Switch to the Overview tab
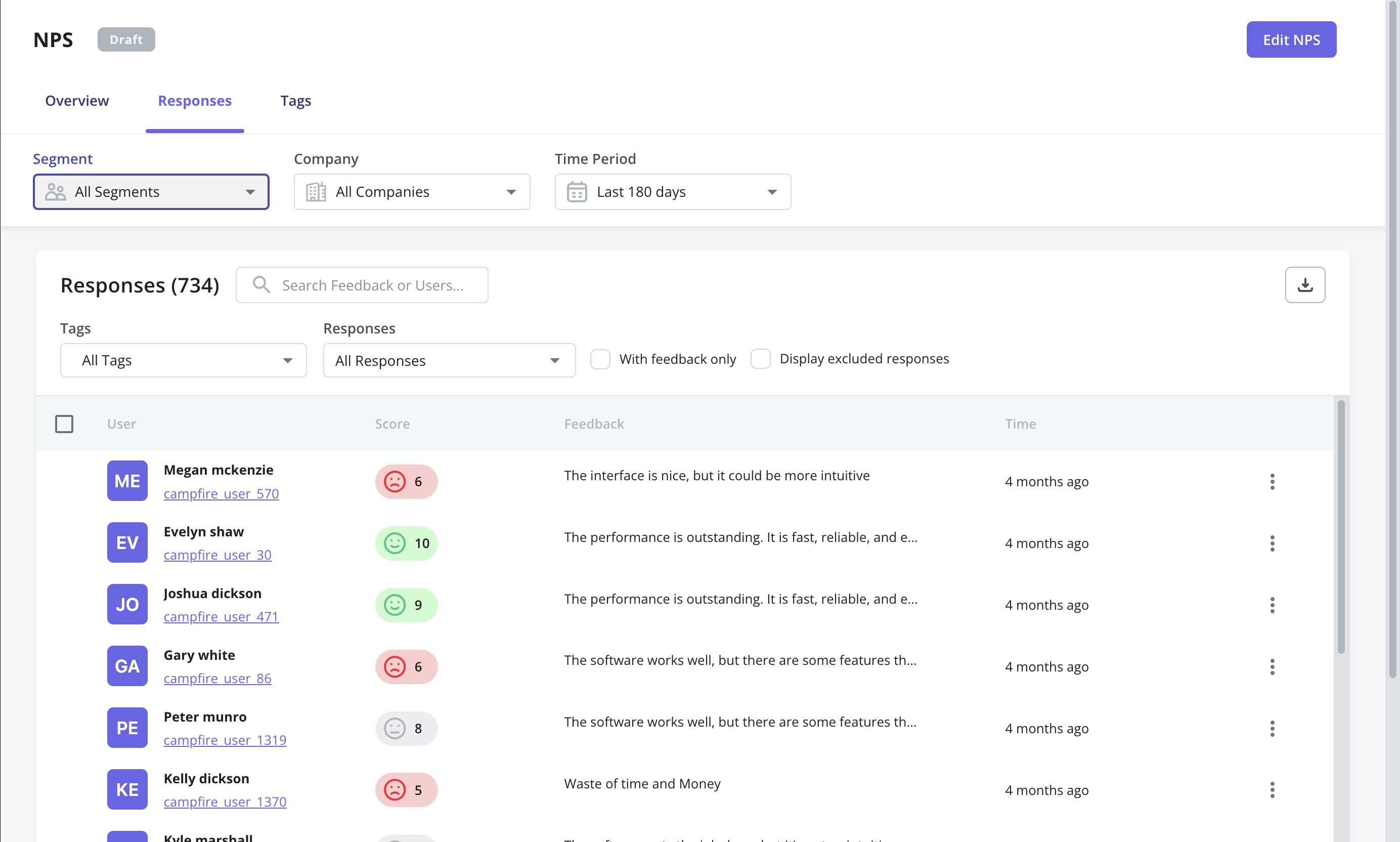 click(x=77, y=100)
